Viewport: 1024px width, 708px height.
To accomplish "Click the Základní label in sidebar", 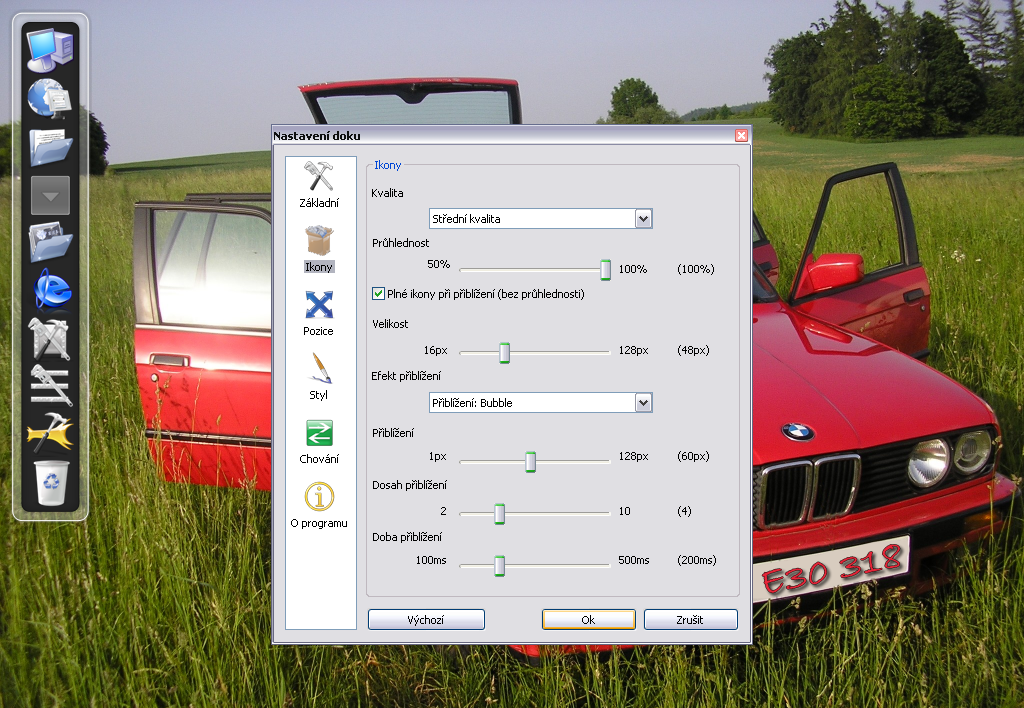I will [x=319, y=203].
